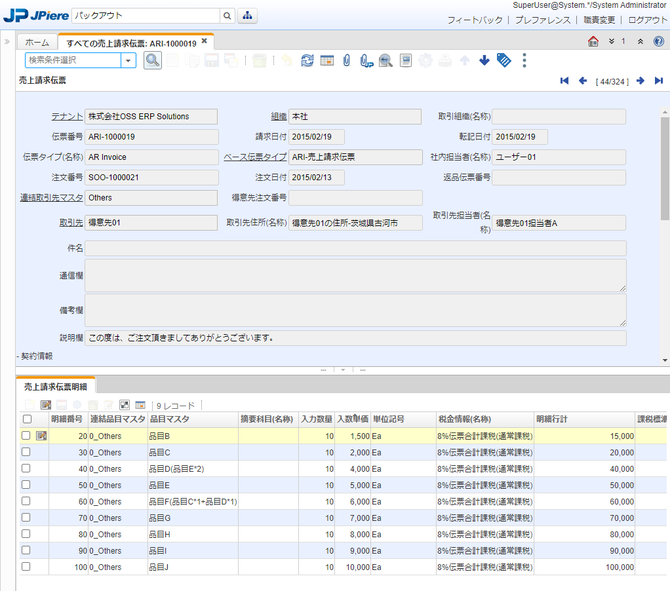670x591 pixels.
Task: Click the 伝票番号 ARI-1000019 field
Action: [151, 137]
